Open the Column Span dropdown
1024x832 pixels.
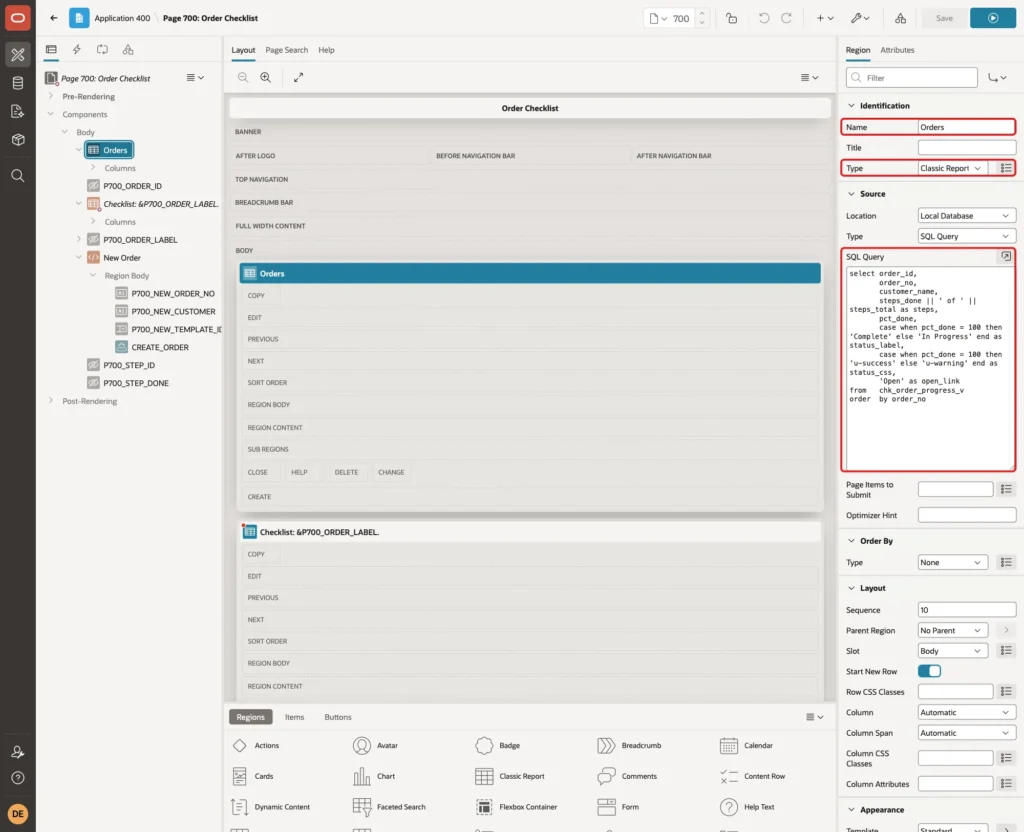point(967,733)
